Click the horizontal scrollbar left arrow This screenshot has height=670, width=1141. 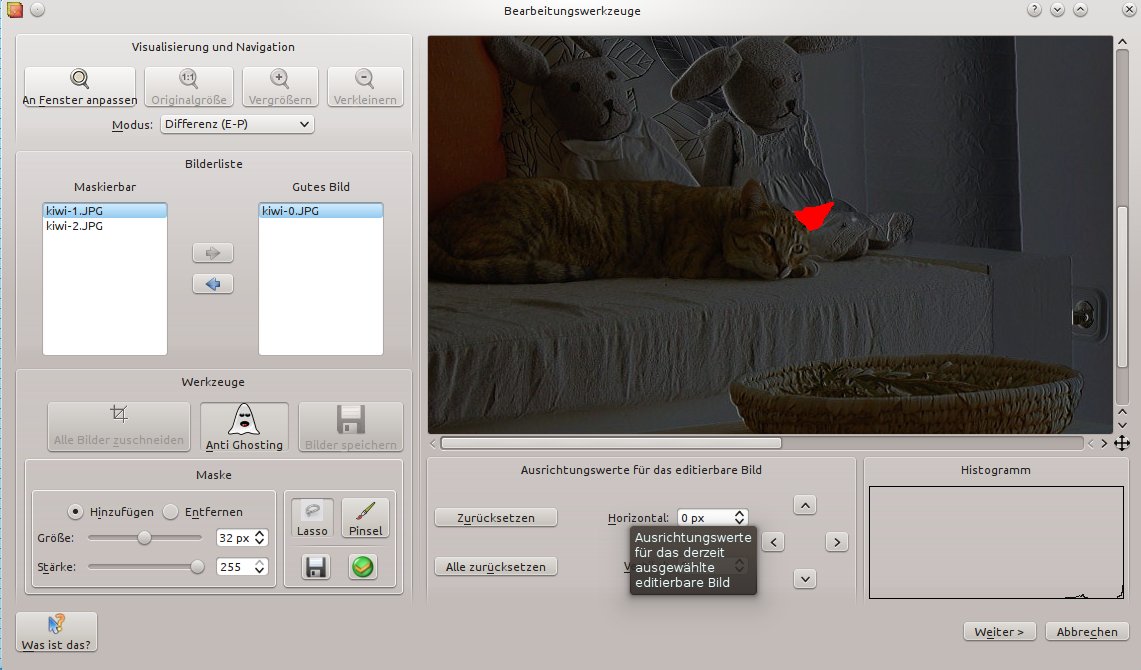[434, 443]
